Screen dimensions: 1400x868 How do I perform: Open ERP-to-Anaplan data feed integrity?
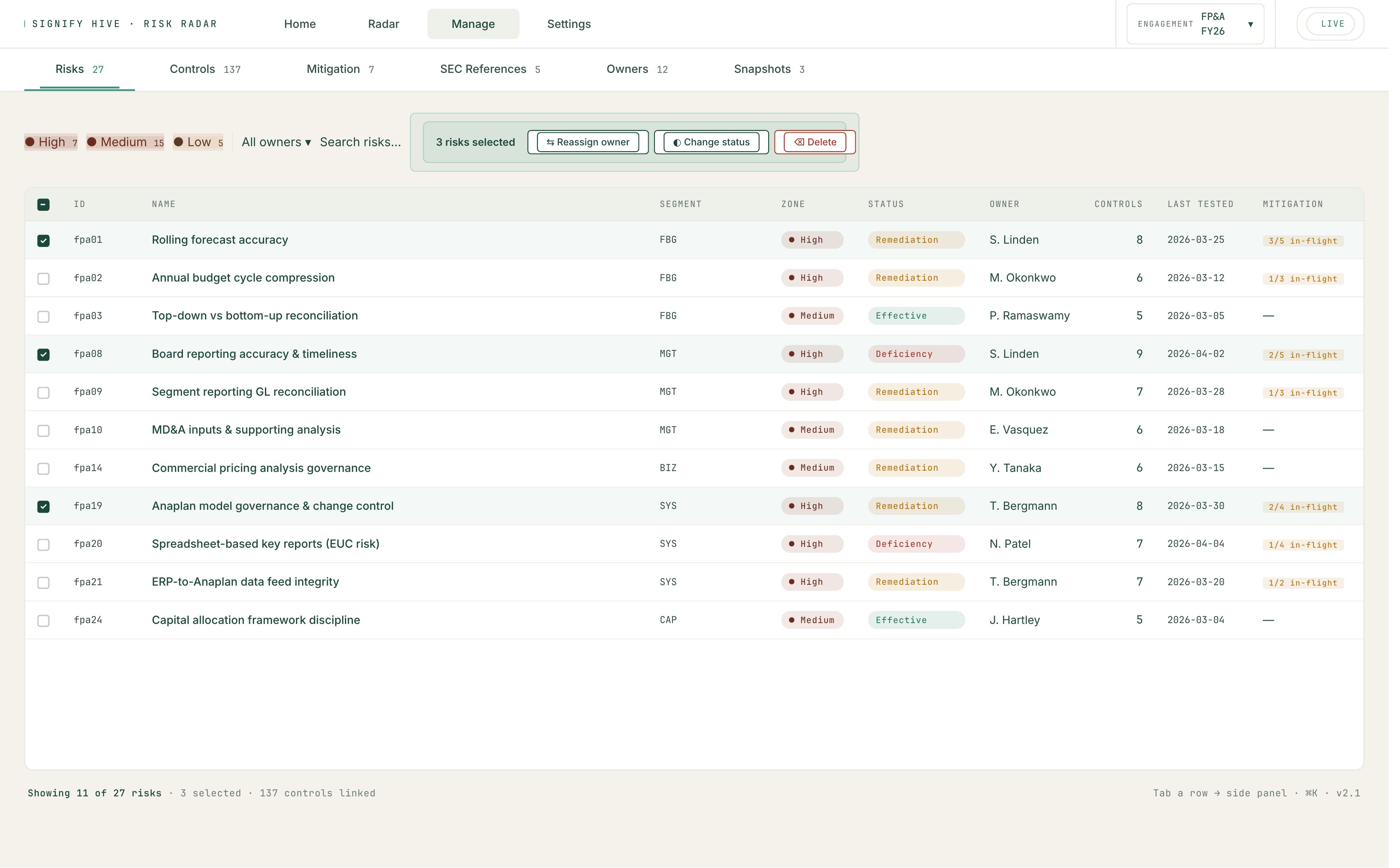(247, 583)
